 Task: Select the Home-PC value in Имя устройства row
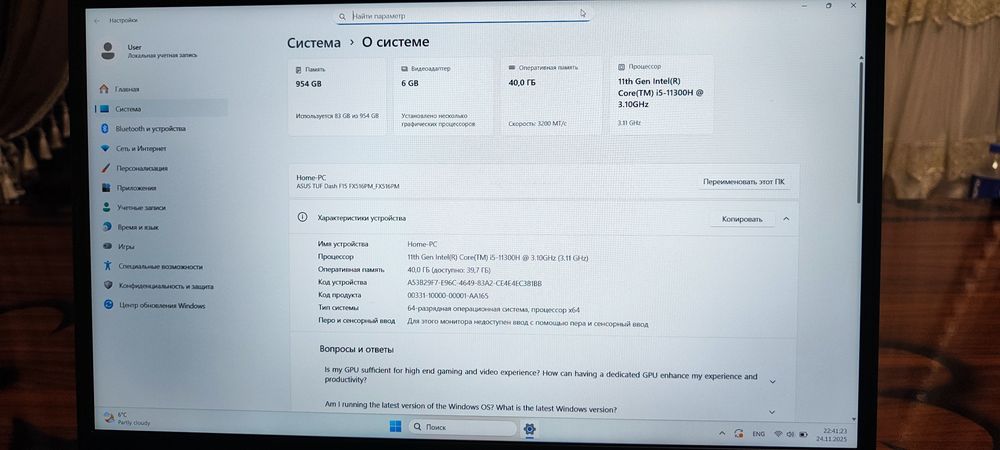[x=422, y=244]
